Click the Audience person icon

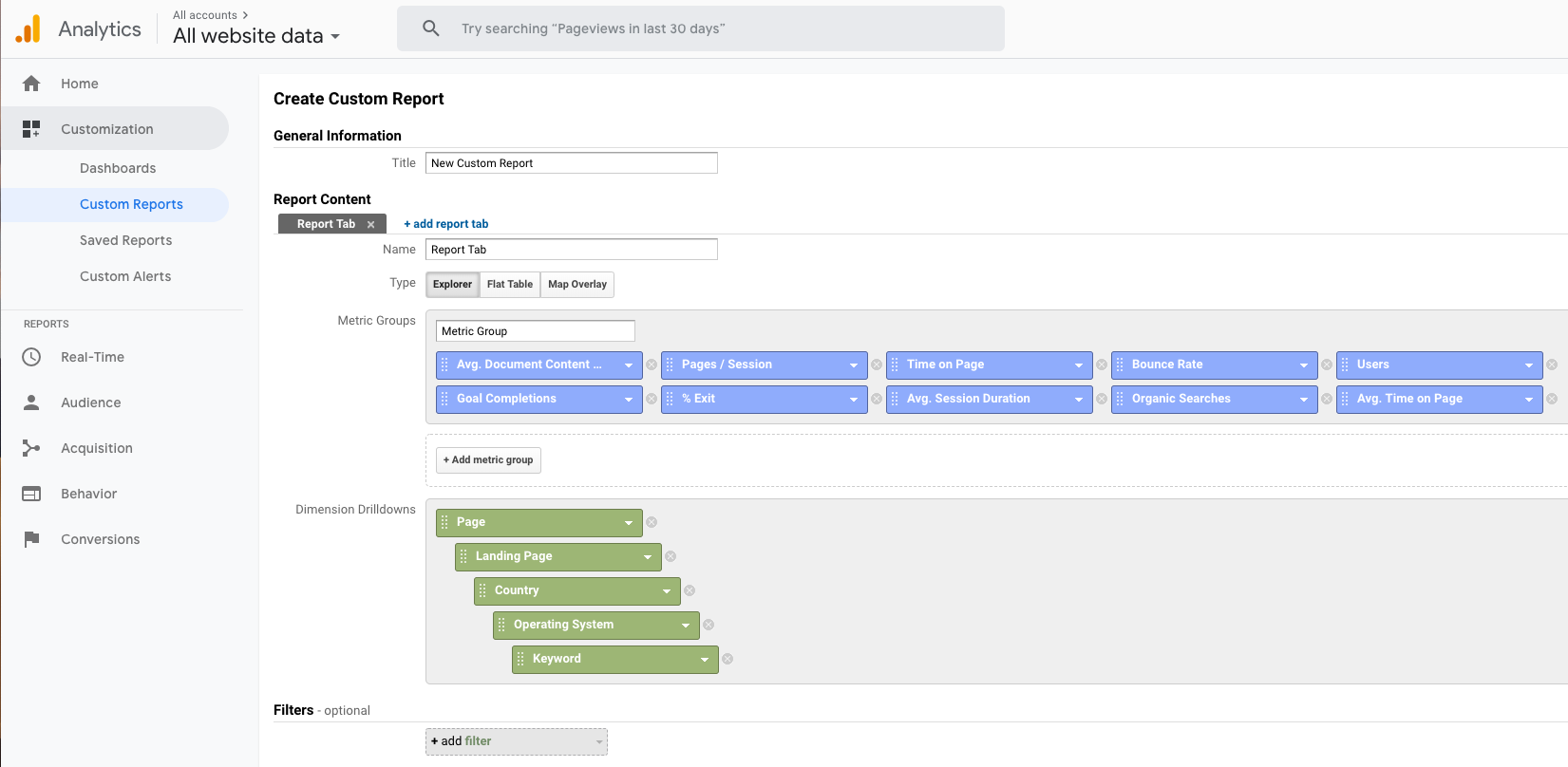click(x=31, y=402)
